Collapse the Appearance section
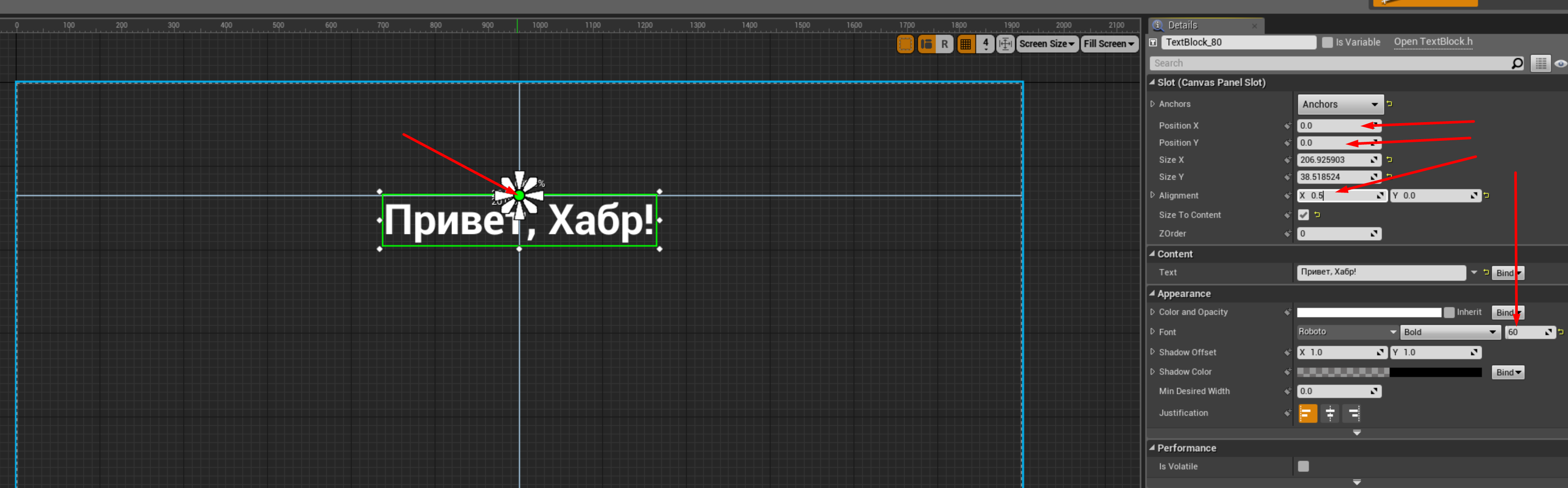 [x=1152, y=293]
